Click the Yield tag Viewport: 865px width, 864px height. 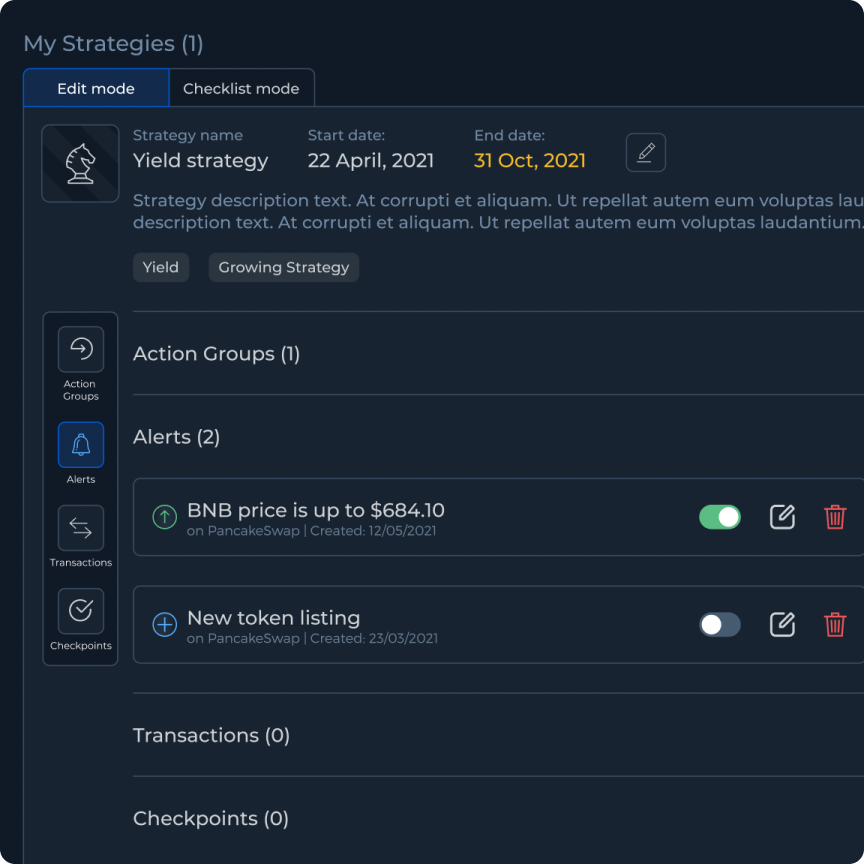(161, 267)
